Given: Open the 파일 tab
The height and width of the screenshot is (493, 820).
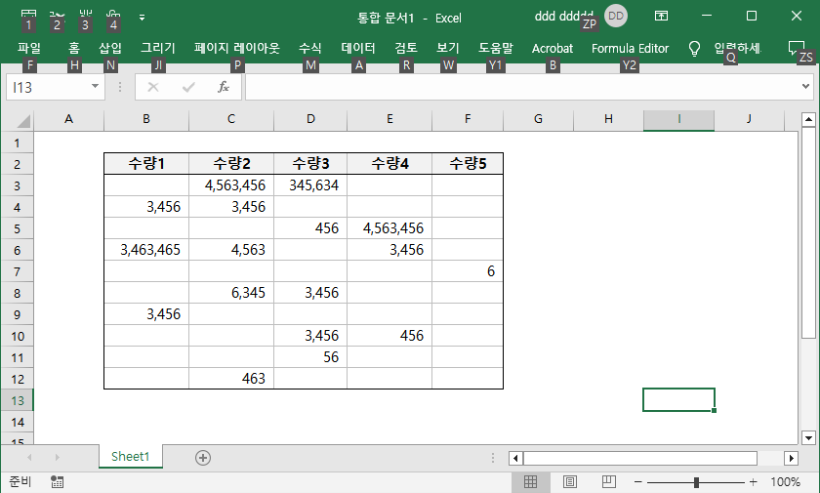Looking at the screenshot, I should pos(29,49).
